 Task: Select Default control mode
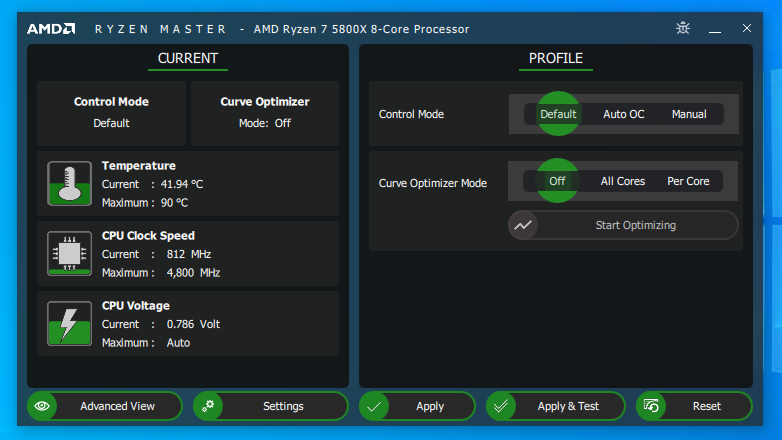click(558, 114)
